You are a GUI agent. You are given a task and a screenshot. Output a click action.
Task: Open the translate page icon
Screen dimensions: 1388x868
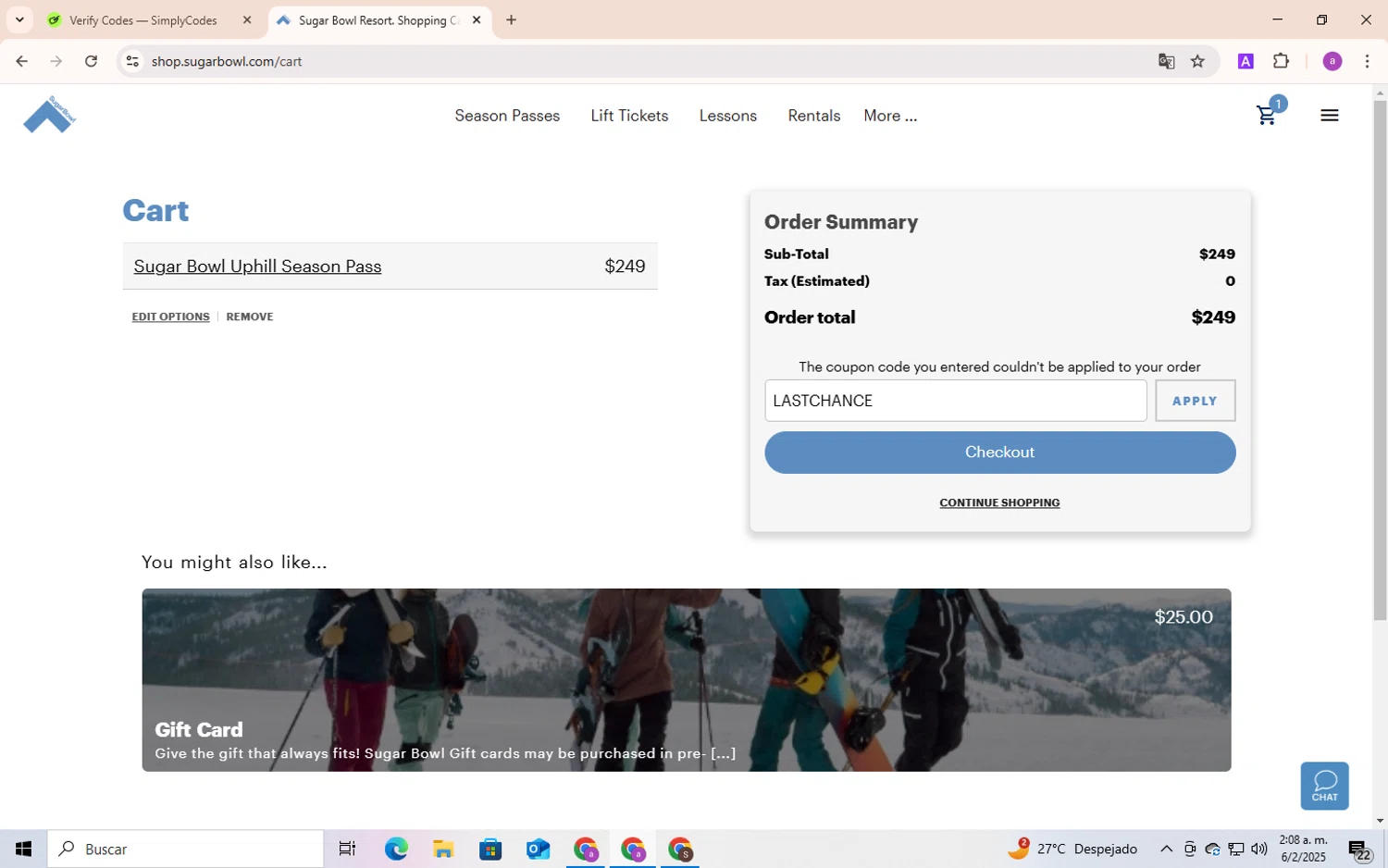pyautogui.click(x=1166, y=61)
